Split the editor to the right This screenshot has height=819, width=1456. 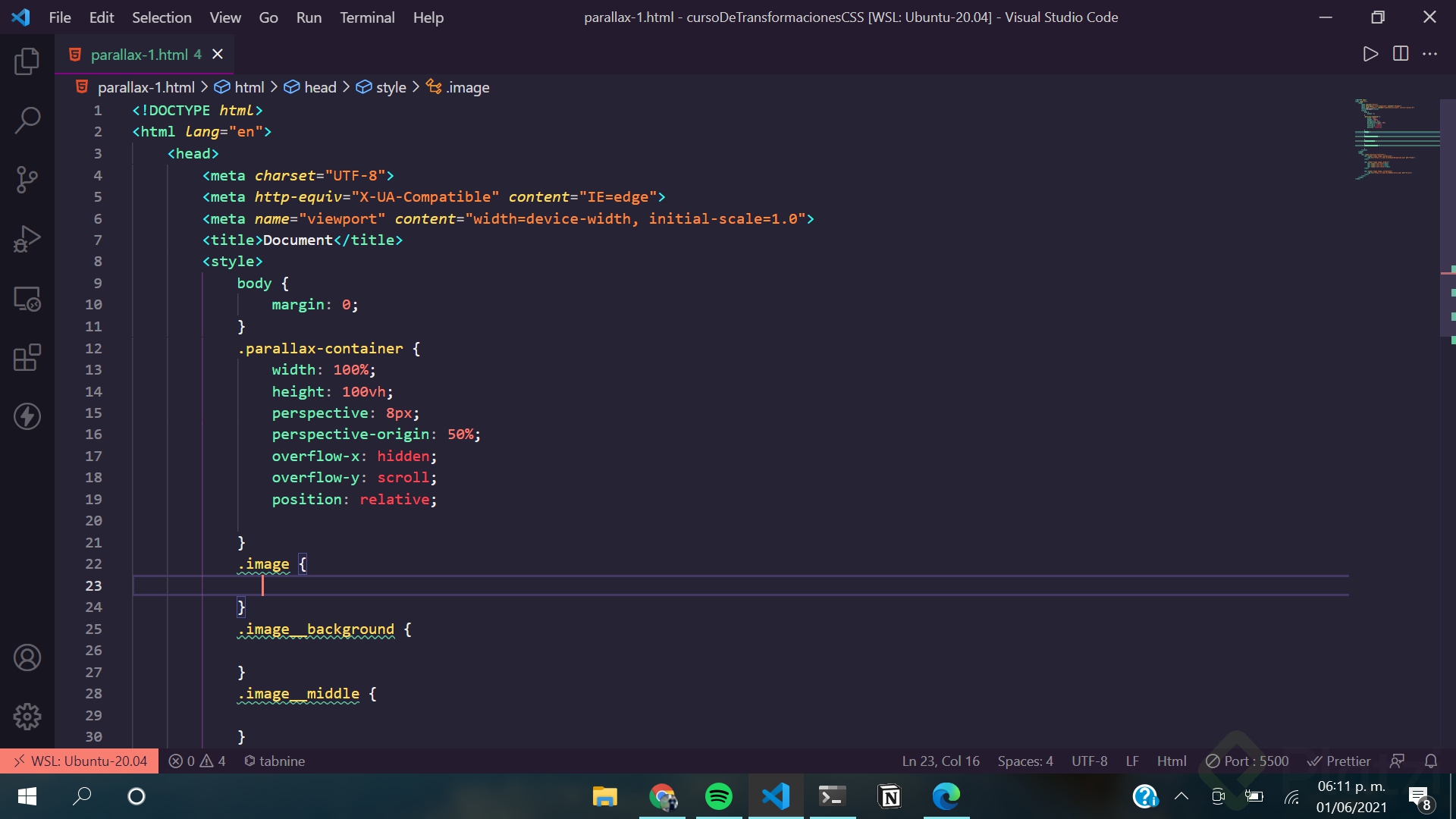pyautogui.click(x=1400, y=54)
